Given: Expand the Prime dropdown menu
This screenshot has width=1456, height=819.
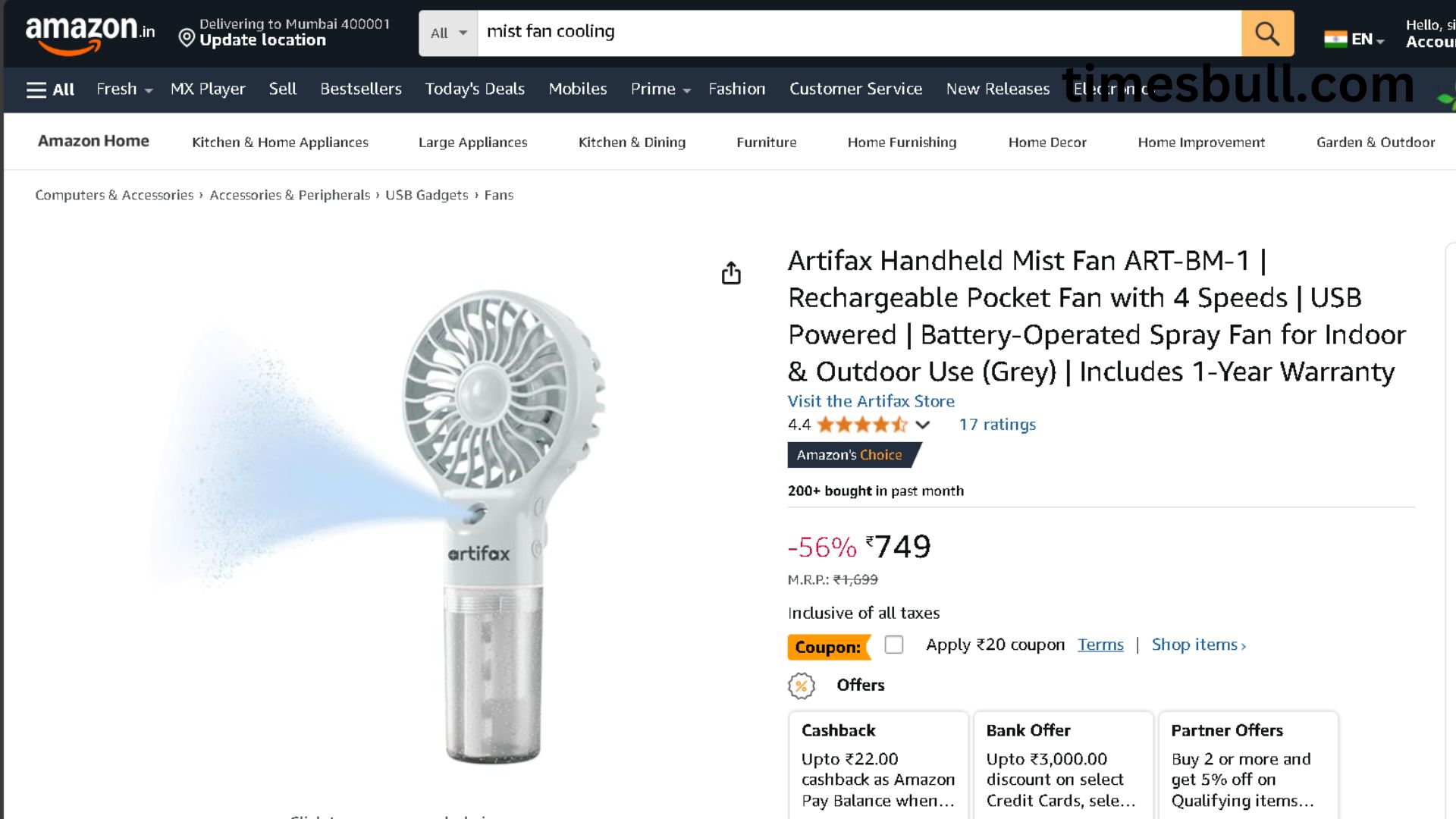Looking at the screenshot, I should click(661, 89).
